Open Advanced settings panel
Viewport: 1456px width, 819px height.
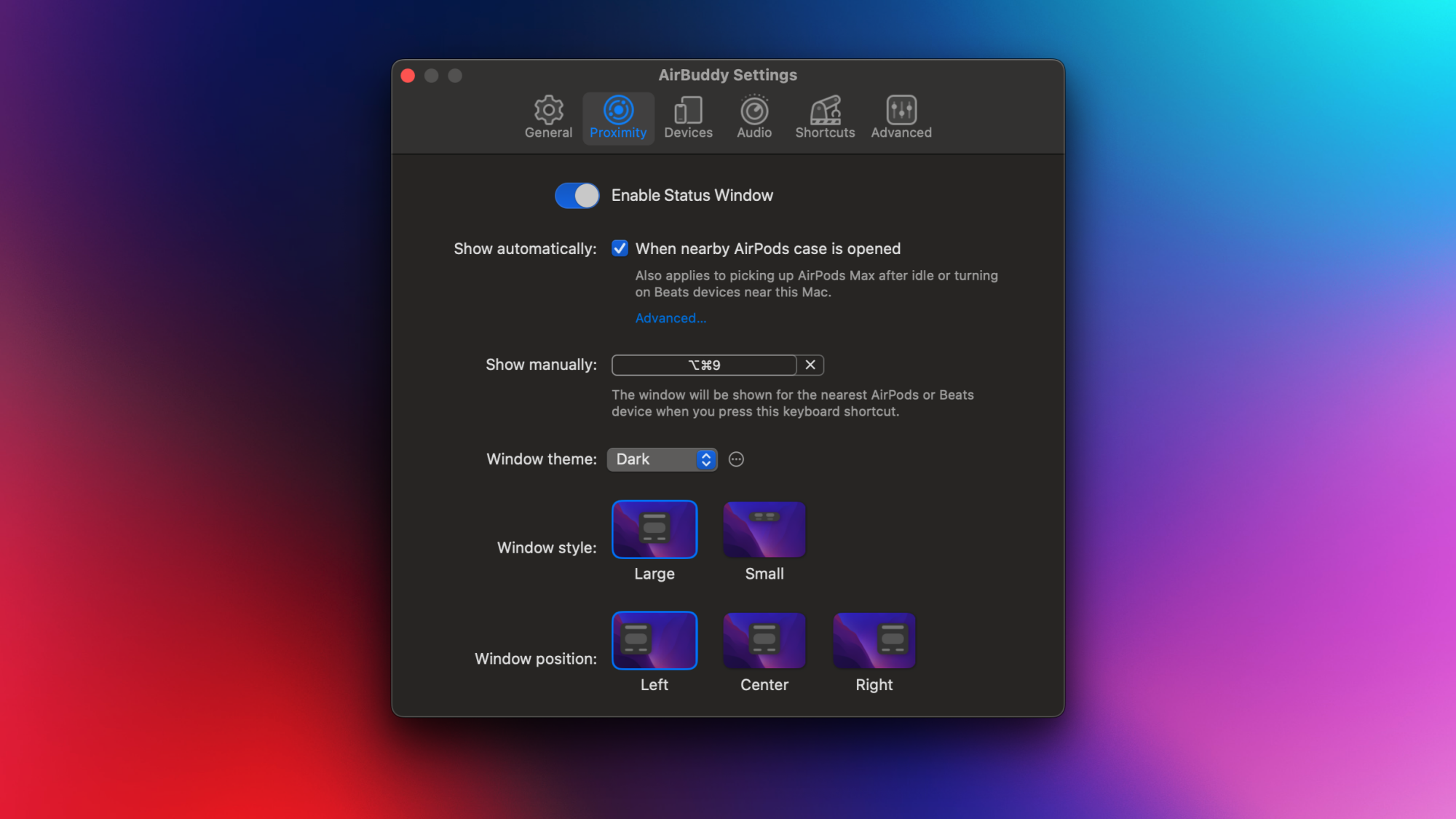click(901, 114)
